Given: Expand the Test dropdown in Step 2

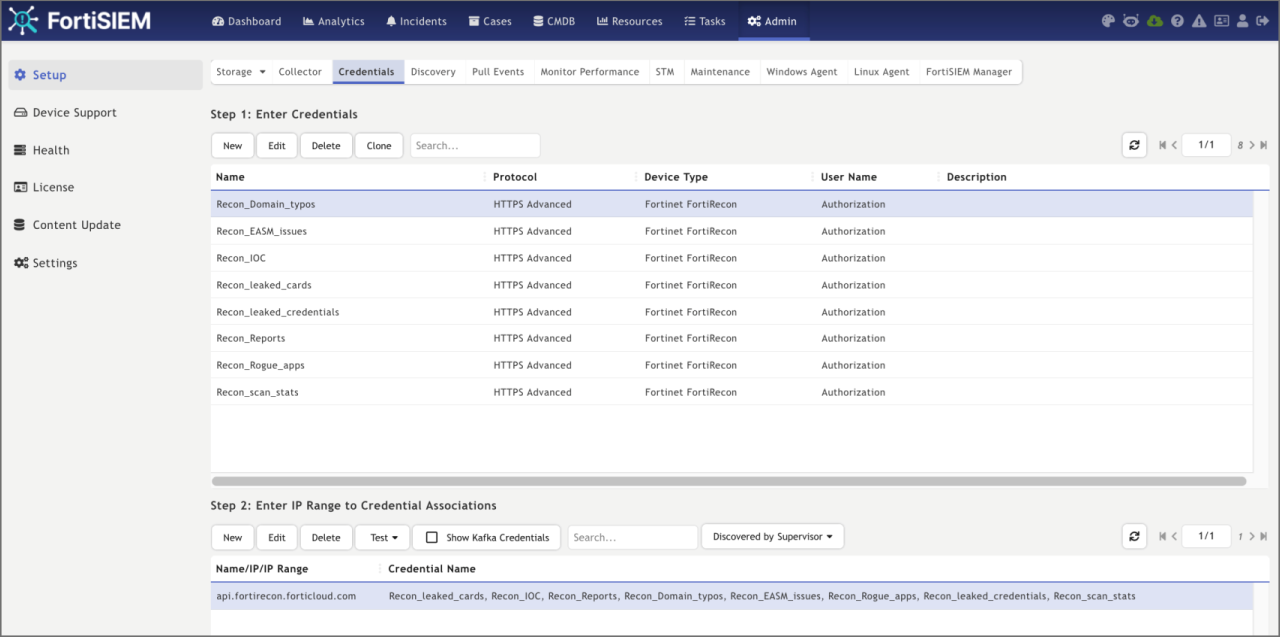Looking at the screenshot, I should click(x=381, y=537).
